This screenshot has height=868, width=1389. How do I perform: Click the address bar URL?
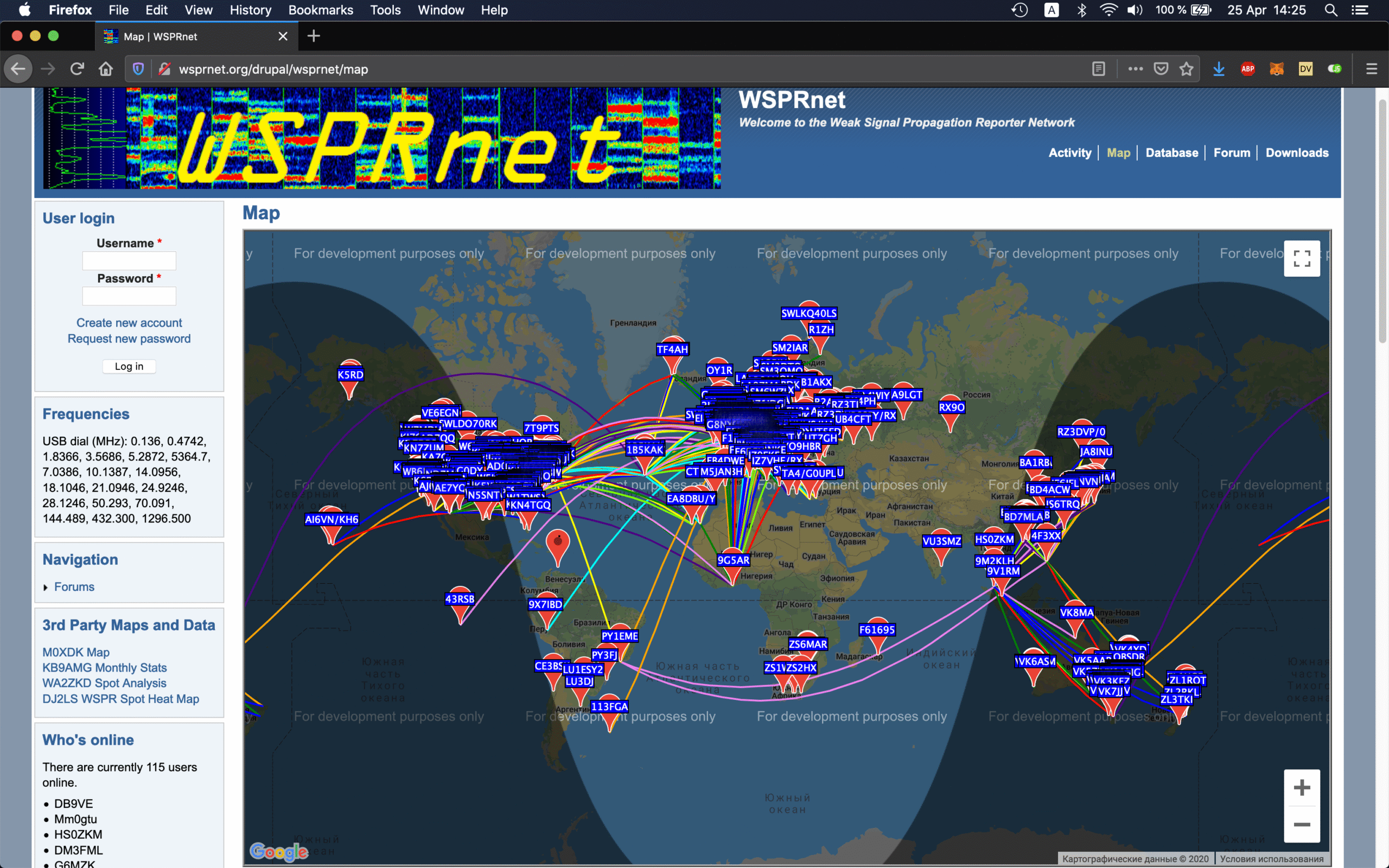273,69
